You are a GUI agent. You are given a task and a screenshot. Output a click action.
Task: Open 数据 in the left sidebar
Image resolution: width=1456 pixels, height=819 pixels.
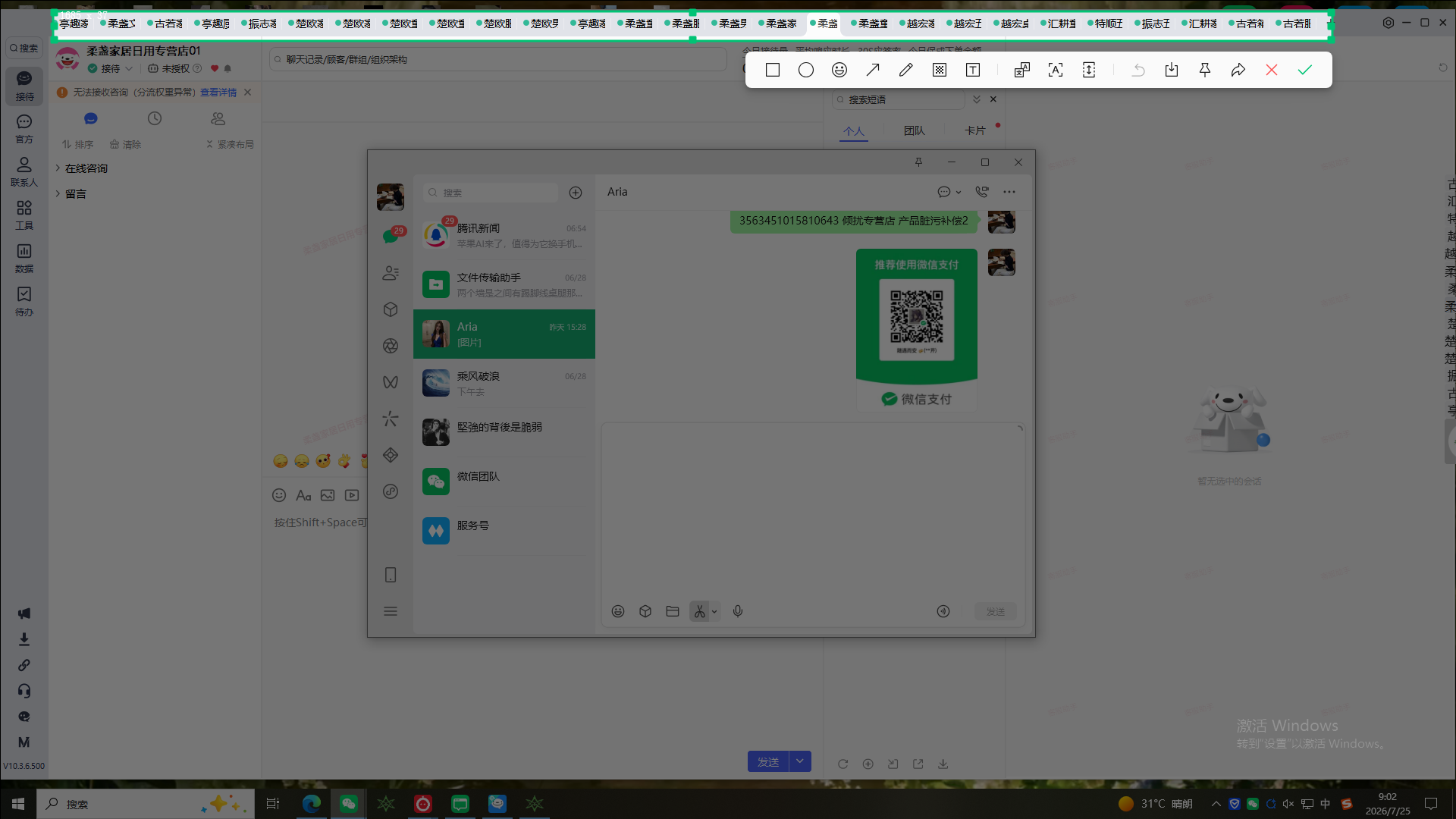point(24,259)
